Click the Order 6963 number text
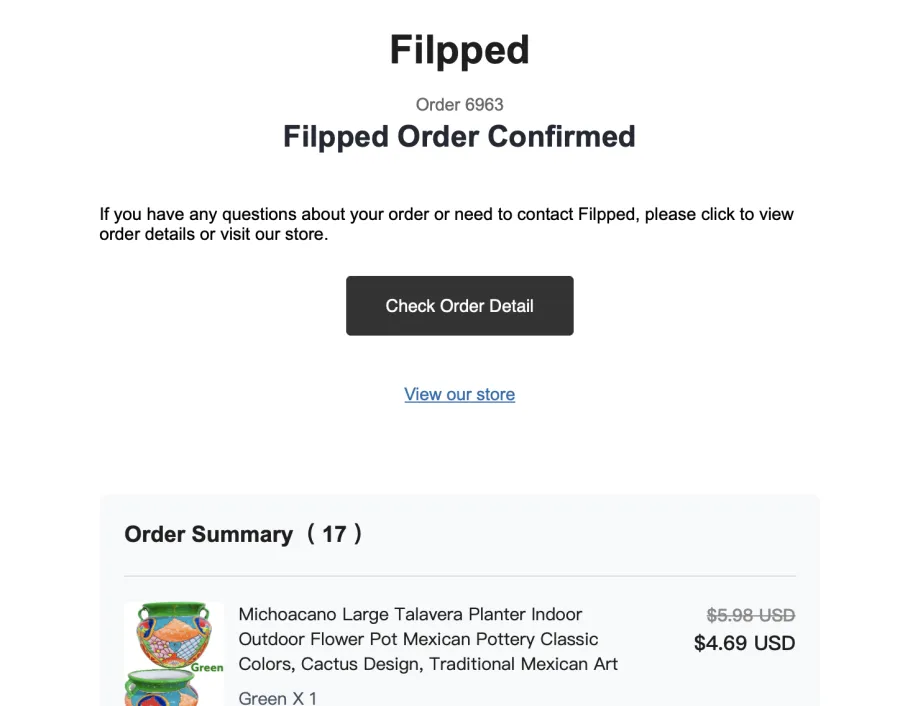 [459, 104]
